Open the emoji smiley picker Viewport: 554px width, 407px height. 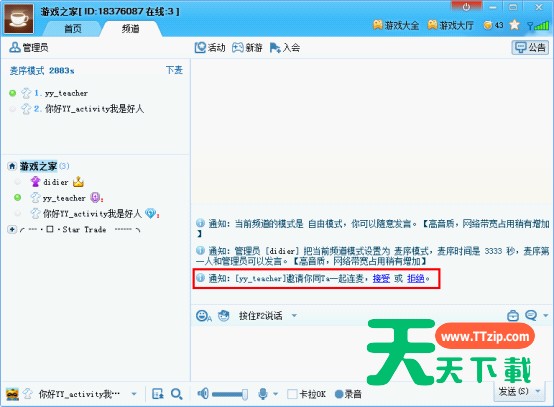coord(203,315)
